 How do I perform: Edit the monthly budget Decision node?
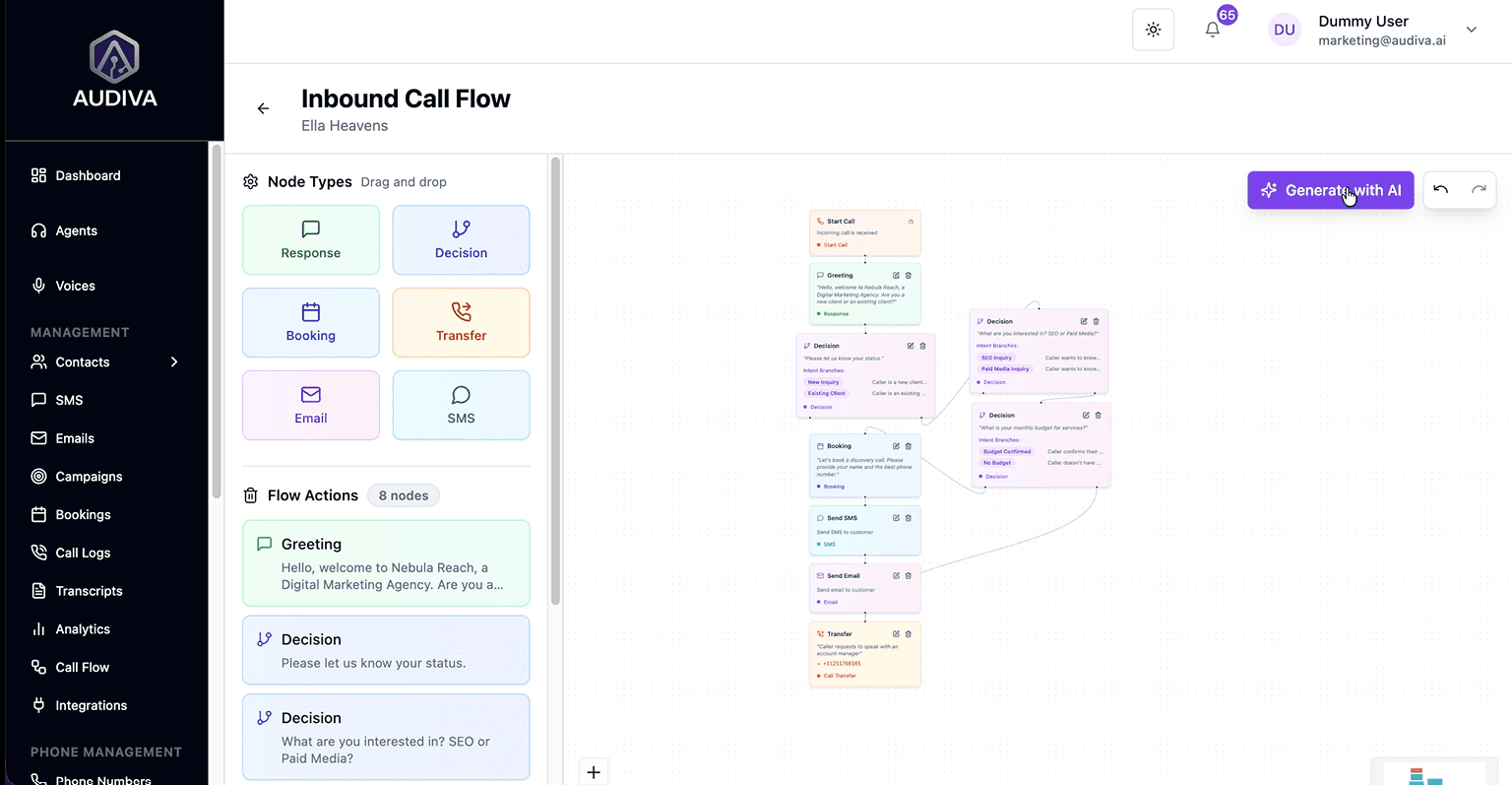point(1086,415)
